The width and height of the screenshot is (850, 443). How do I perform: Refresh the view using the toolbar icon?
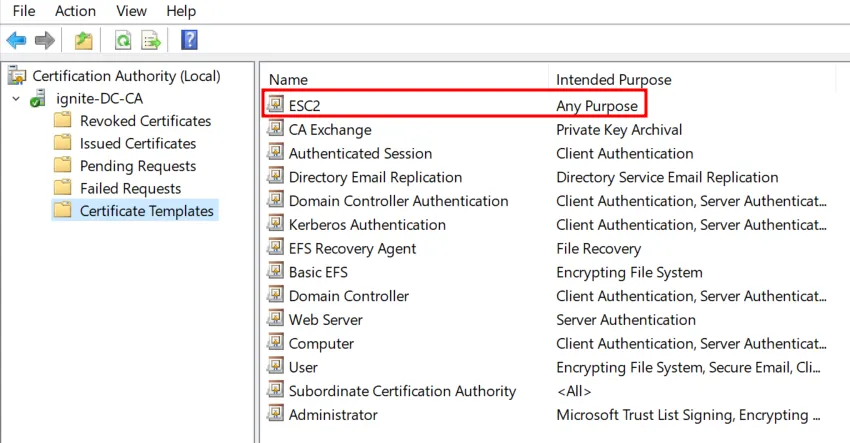[x=123, y=40]
